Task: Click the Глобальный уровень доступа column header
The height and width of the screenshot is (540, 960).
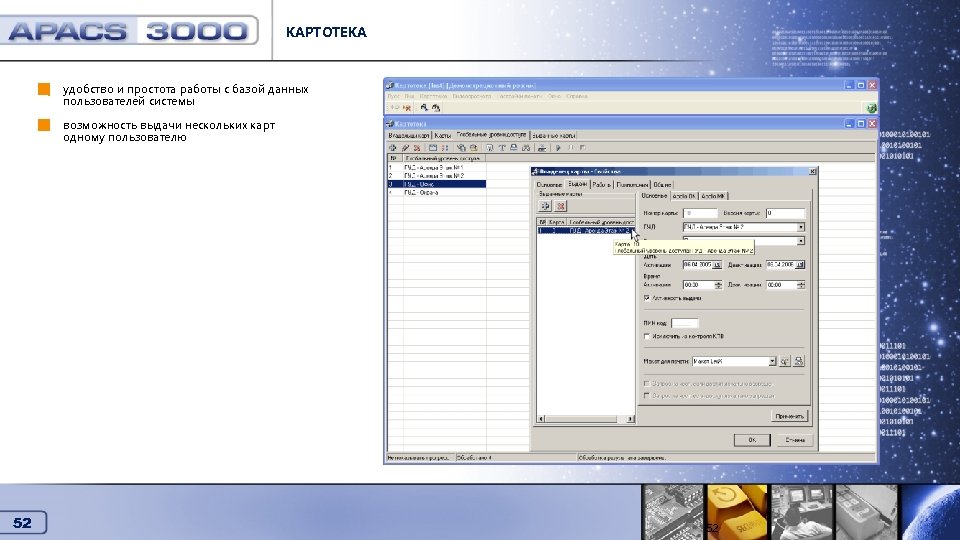Action: [x=444, y=158]
